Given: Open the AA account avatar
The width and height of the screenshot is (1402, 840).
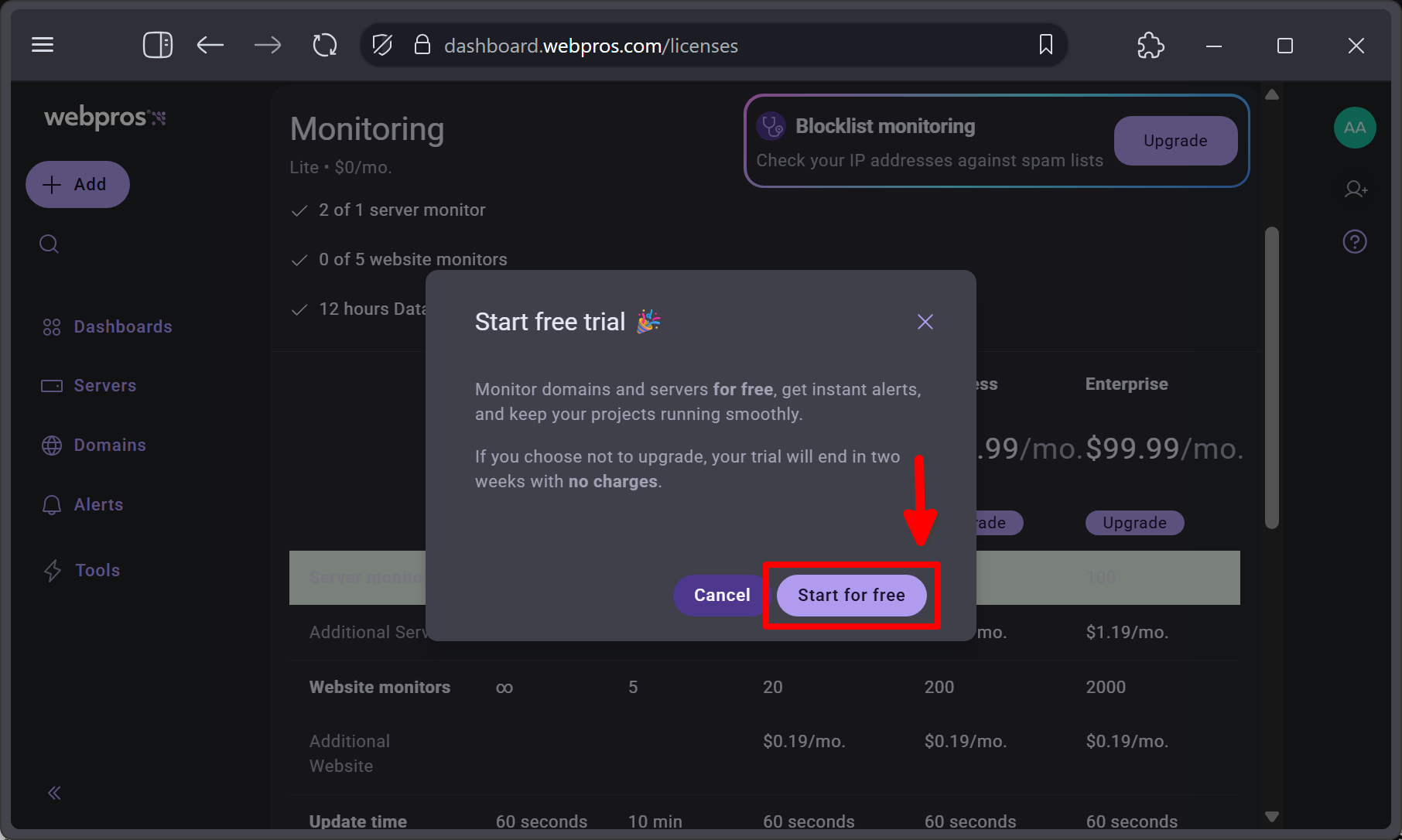Looking at the screenshot, I should (x=1355, y=128).
